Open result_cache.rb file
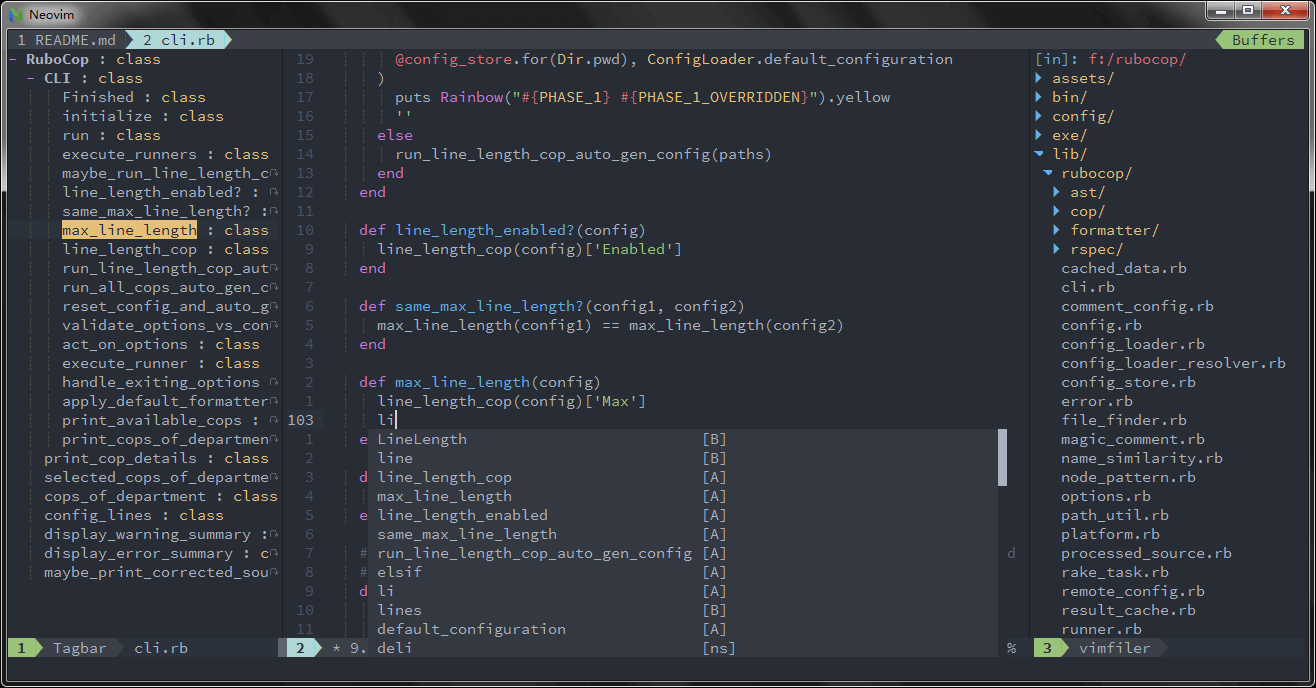 1128,610
